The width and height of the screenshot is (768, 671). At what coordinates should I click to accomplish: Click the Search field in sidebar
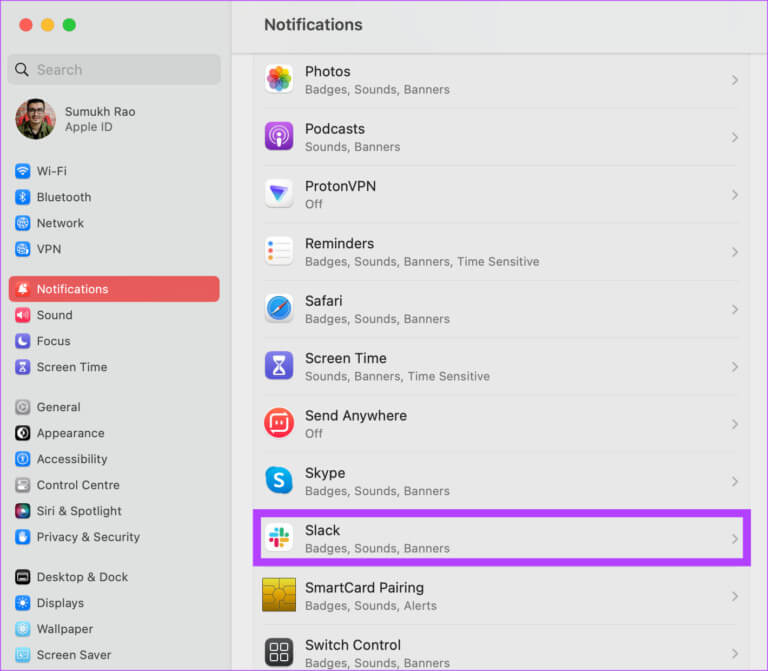[114, 70]
